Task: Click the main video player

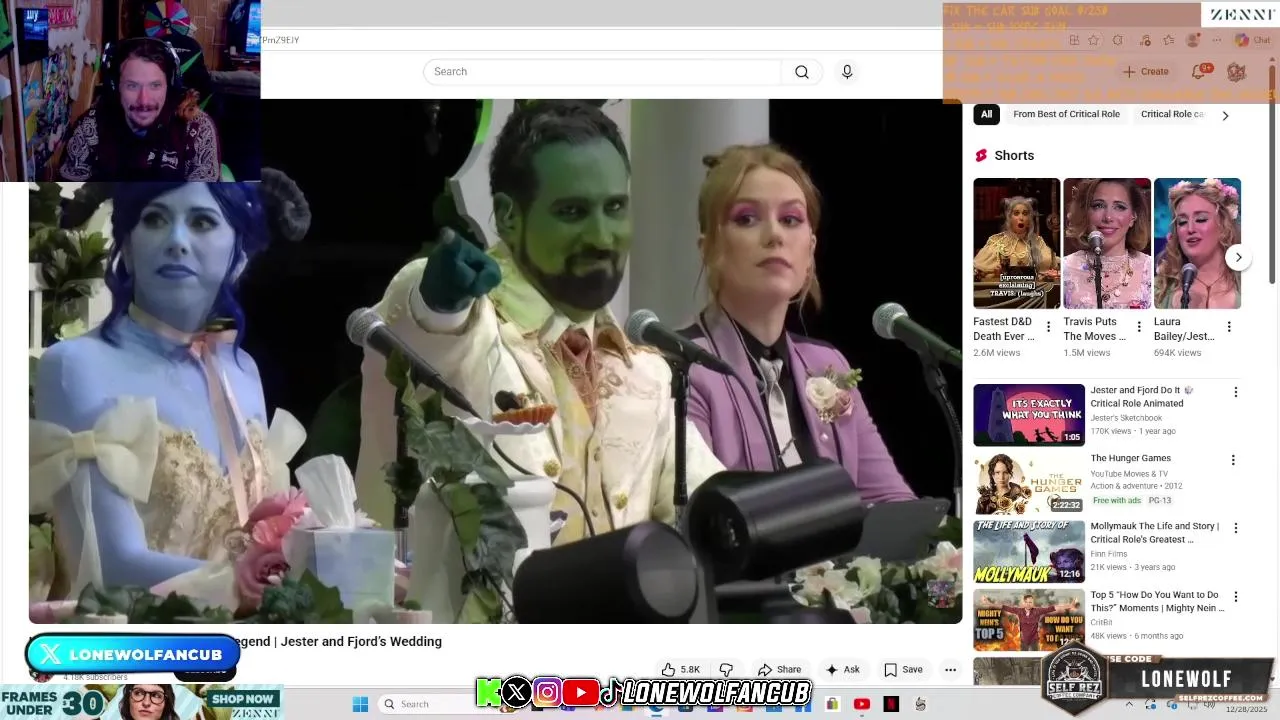Action: point(495,361)
